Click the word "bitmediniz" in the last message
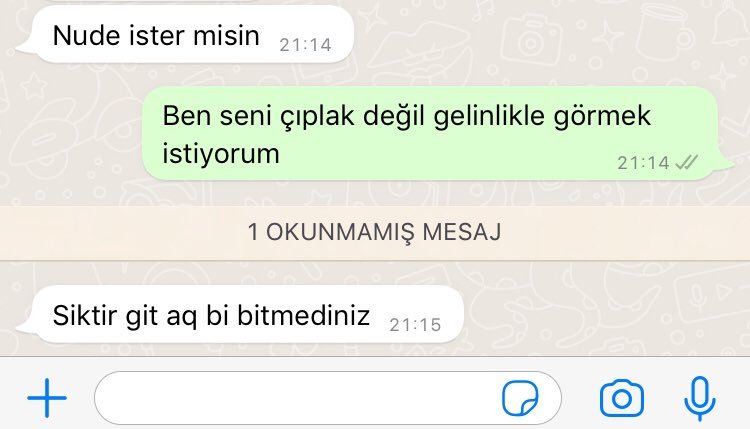Image resolution: width=750 pixels, height=429 pixels. point(303,315)
